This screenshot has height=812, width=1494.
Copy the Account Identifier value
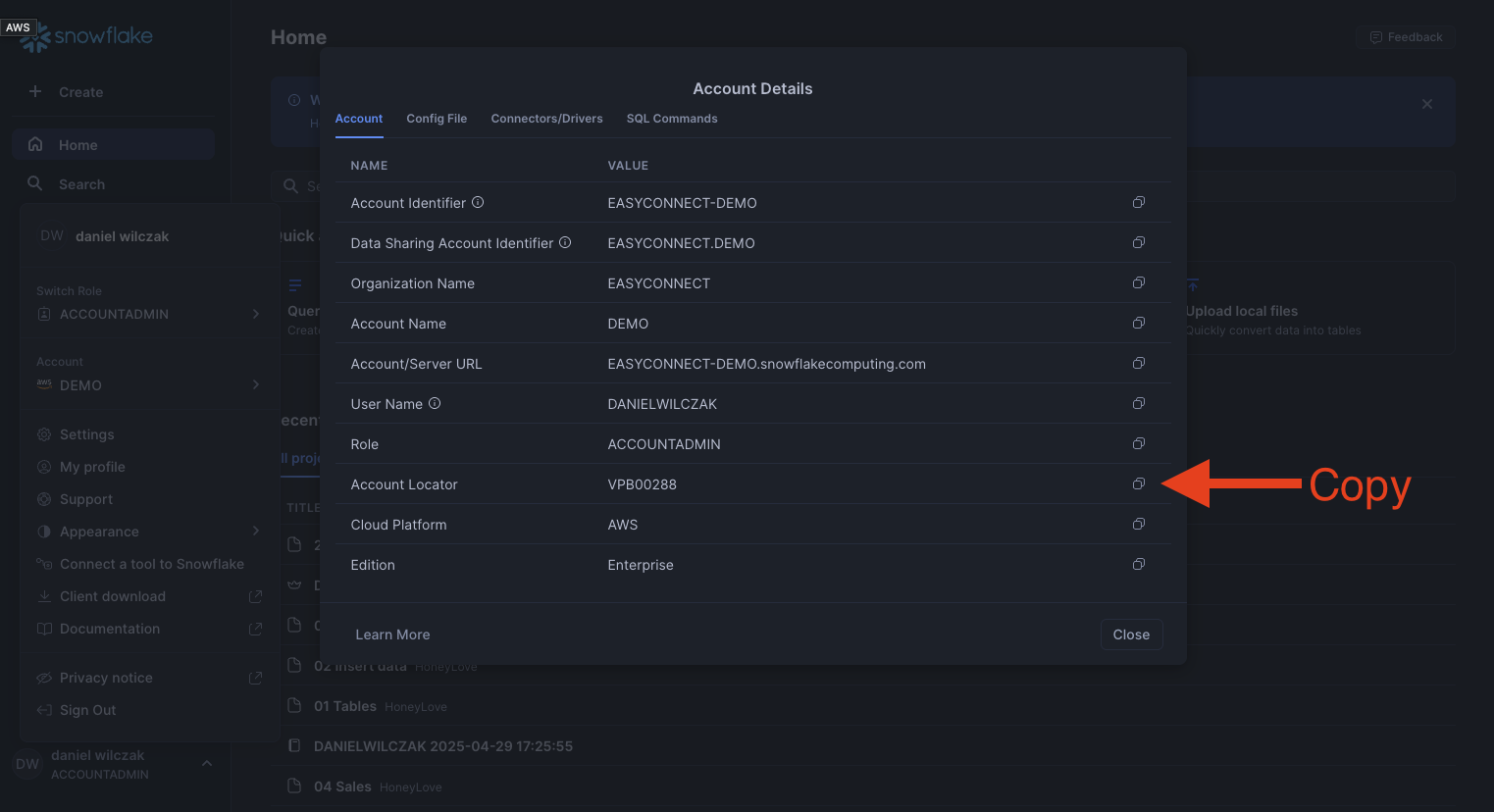tap(1138, 203)
